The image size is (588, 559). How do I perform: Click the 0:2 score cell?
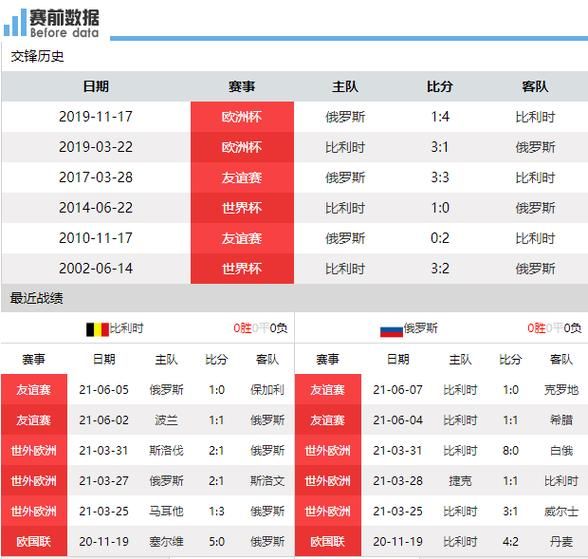[440, 238]
